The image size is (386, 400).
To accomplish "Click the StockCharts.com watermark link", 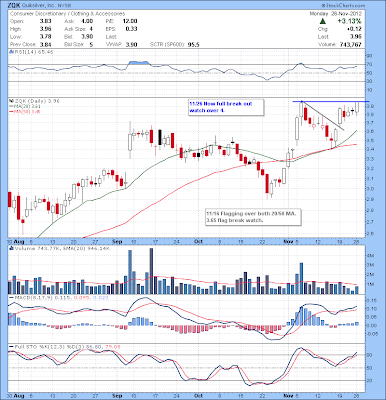I will (x=344, y=6).
